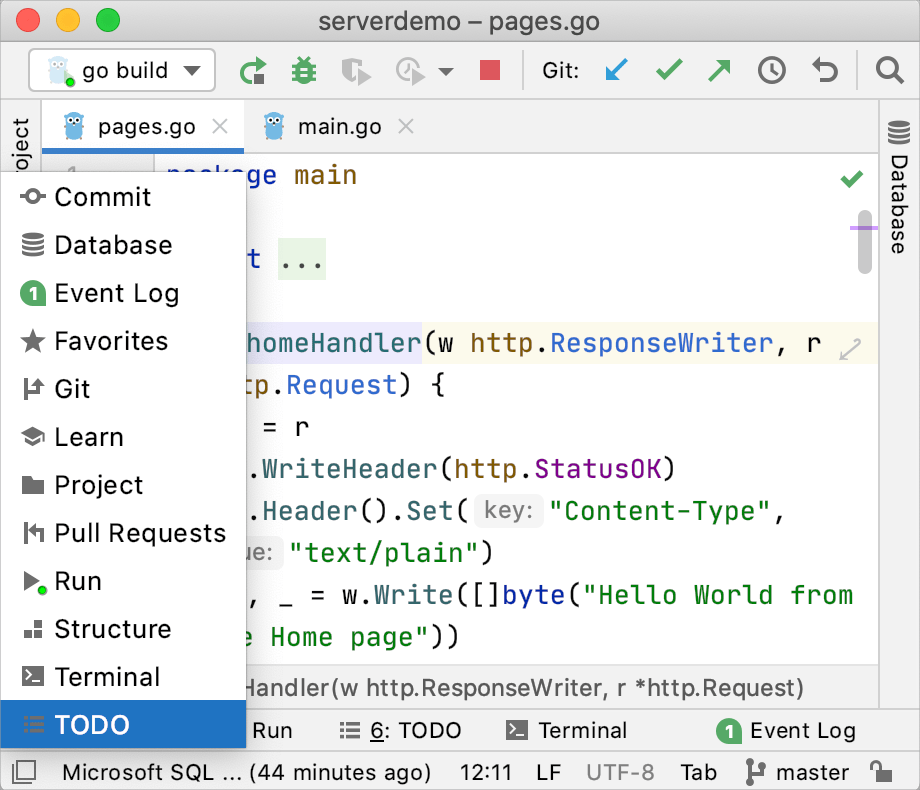The height and width of the screenshot is (790, 920).
Task: Close the pages.go tab
Action: point(221,127)
